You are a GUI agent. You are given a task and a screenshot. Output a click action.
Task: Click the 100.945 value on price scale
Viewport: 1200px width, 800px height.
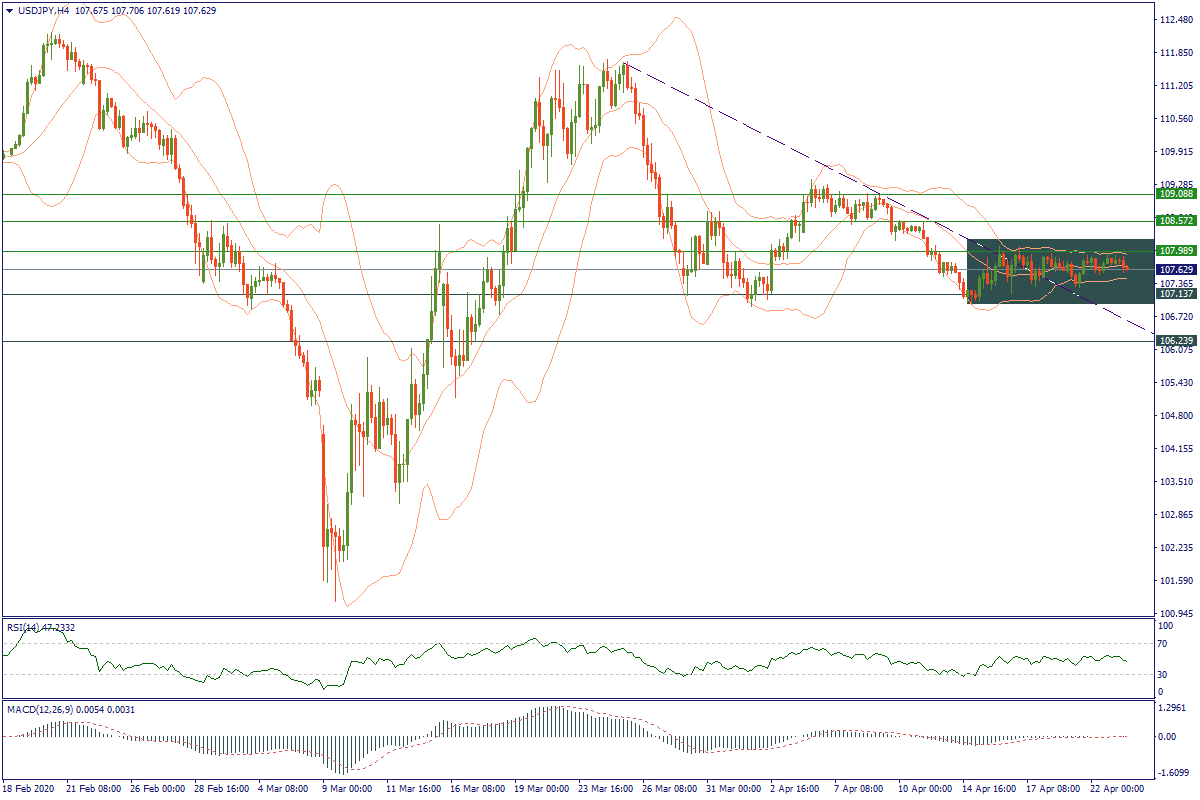(1174, 613)
